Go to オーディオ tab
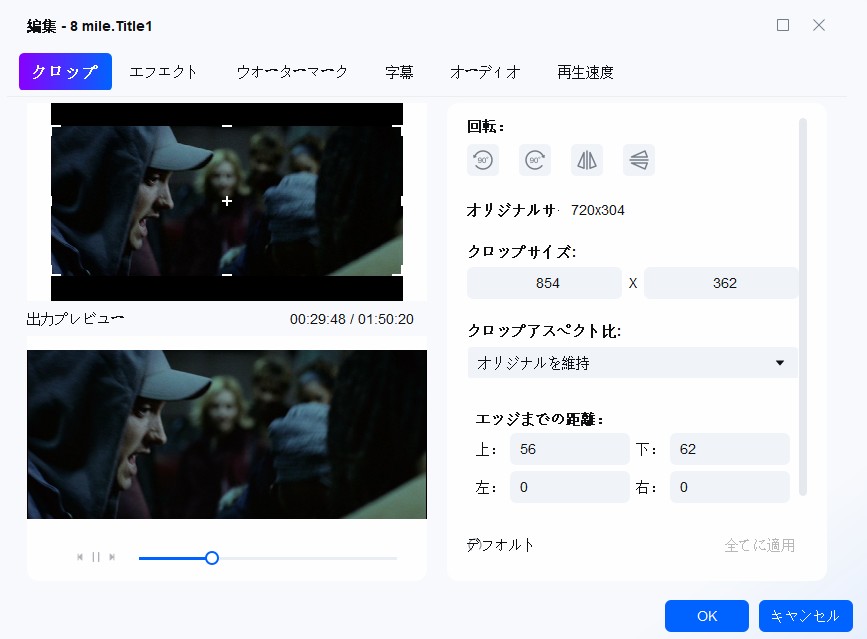Viewport: 867px width, 639px height. click(x=485, y=72)
